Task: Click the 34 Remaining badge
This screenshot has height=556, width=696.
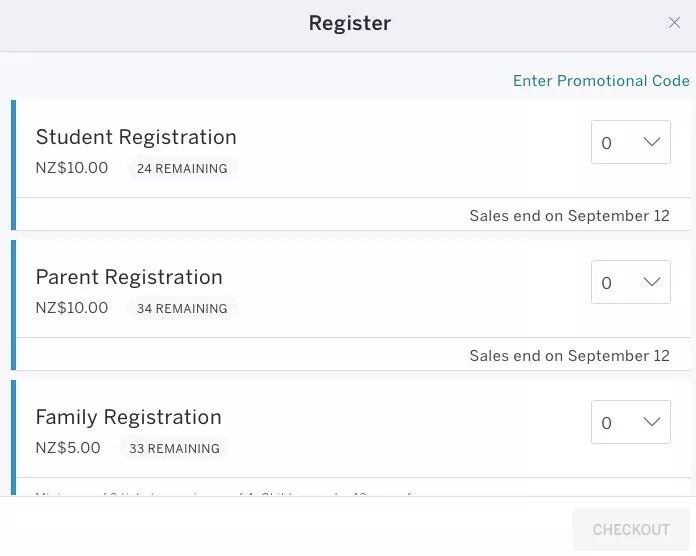Action: (x=182, y=309)
